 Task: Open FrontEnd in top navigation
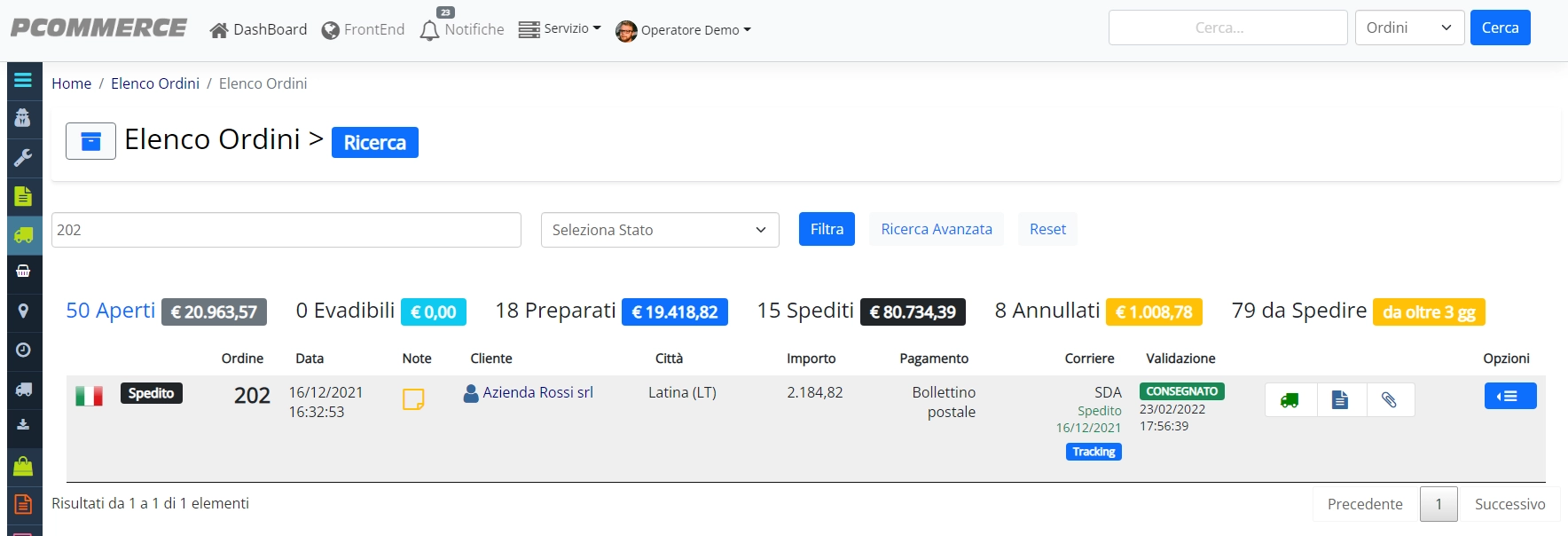[363, 30]
